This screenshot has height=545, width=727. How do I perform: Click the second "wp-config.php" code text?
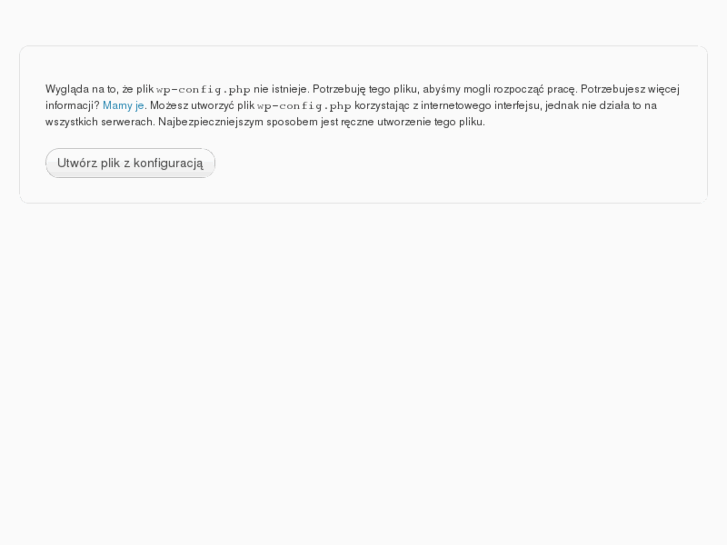304,106
